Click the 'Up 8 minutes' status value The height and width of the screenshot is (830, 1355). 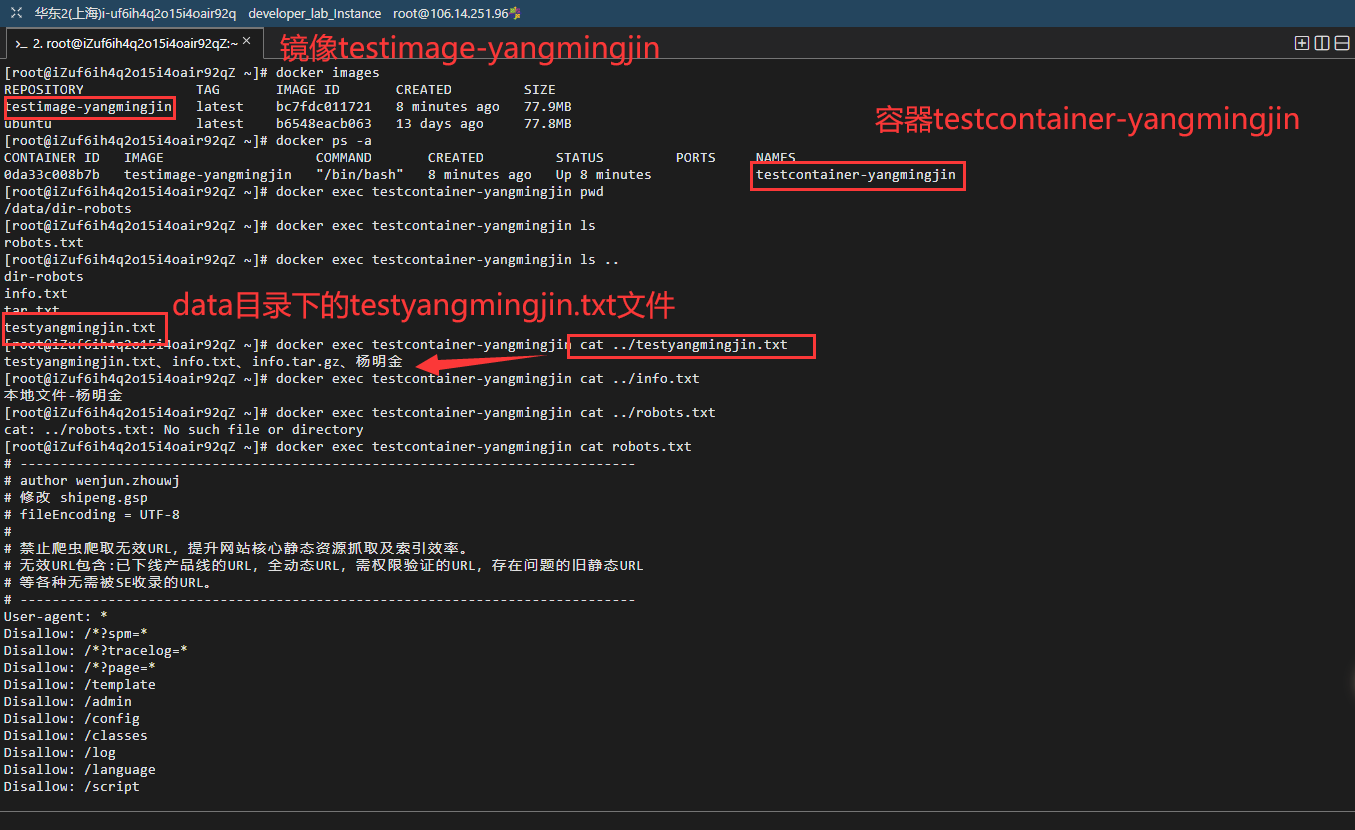pos(604,175)
